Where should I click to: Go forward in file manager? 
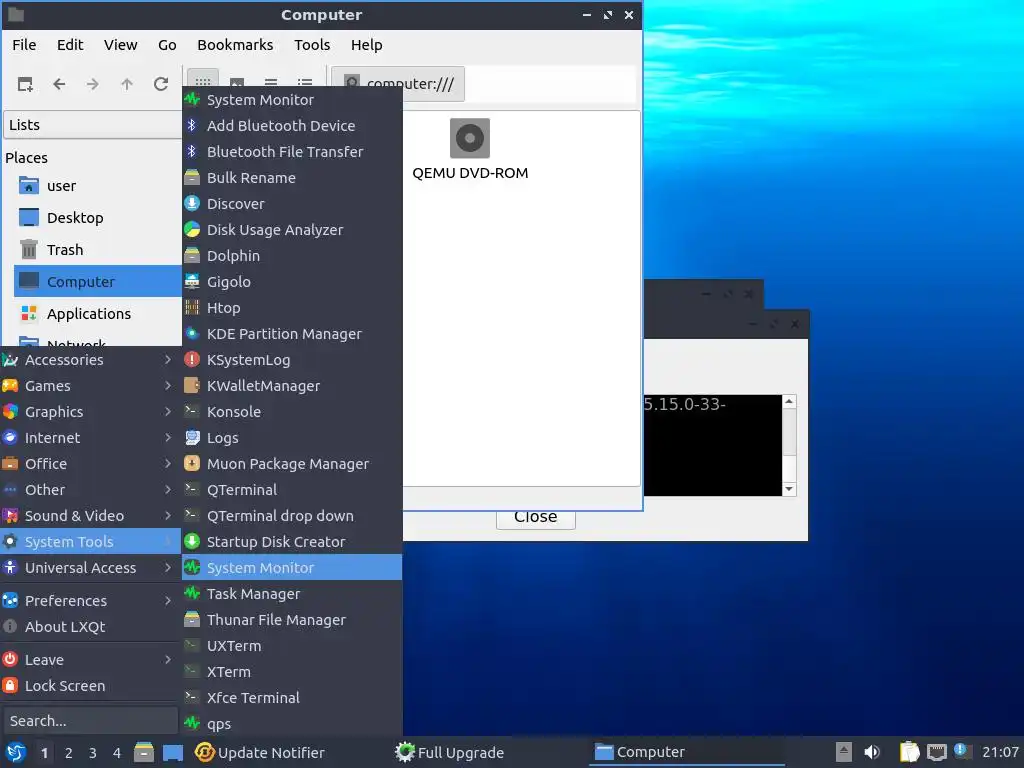(93, 84)
